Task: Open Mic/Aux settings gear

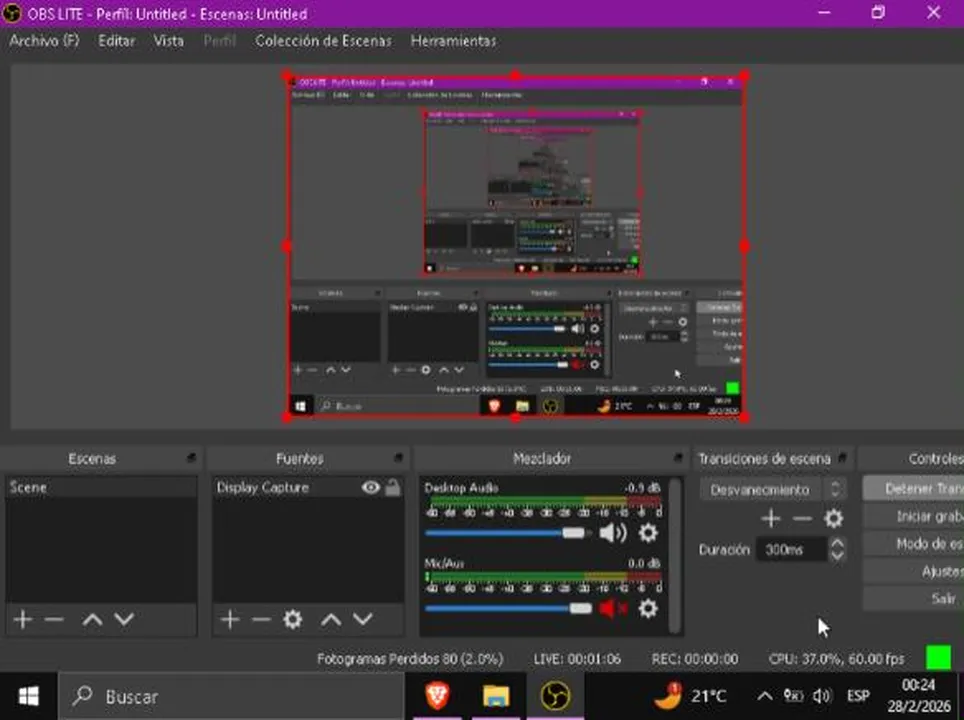Action: tap(647, 608)
